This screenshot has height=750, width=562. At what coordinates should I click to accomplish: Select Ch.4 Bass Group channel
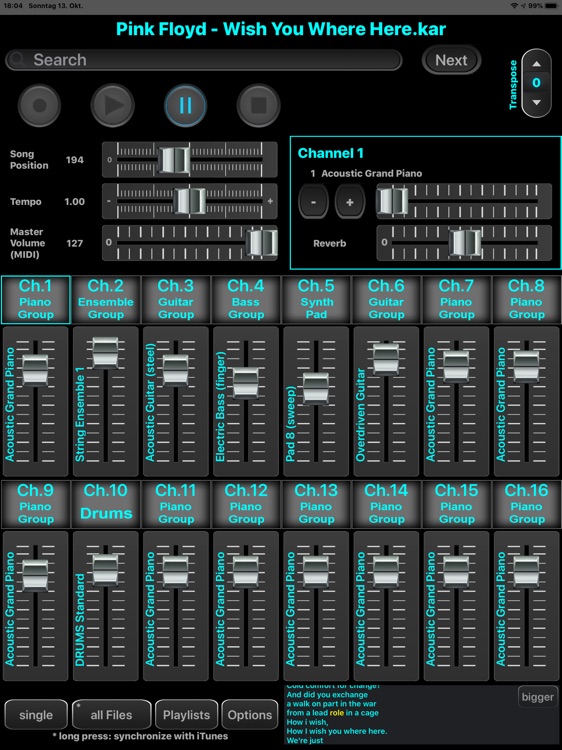coord(246,300)
